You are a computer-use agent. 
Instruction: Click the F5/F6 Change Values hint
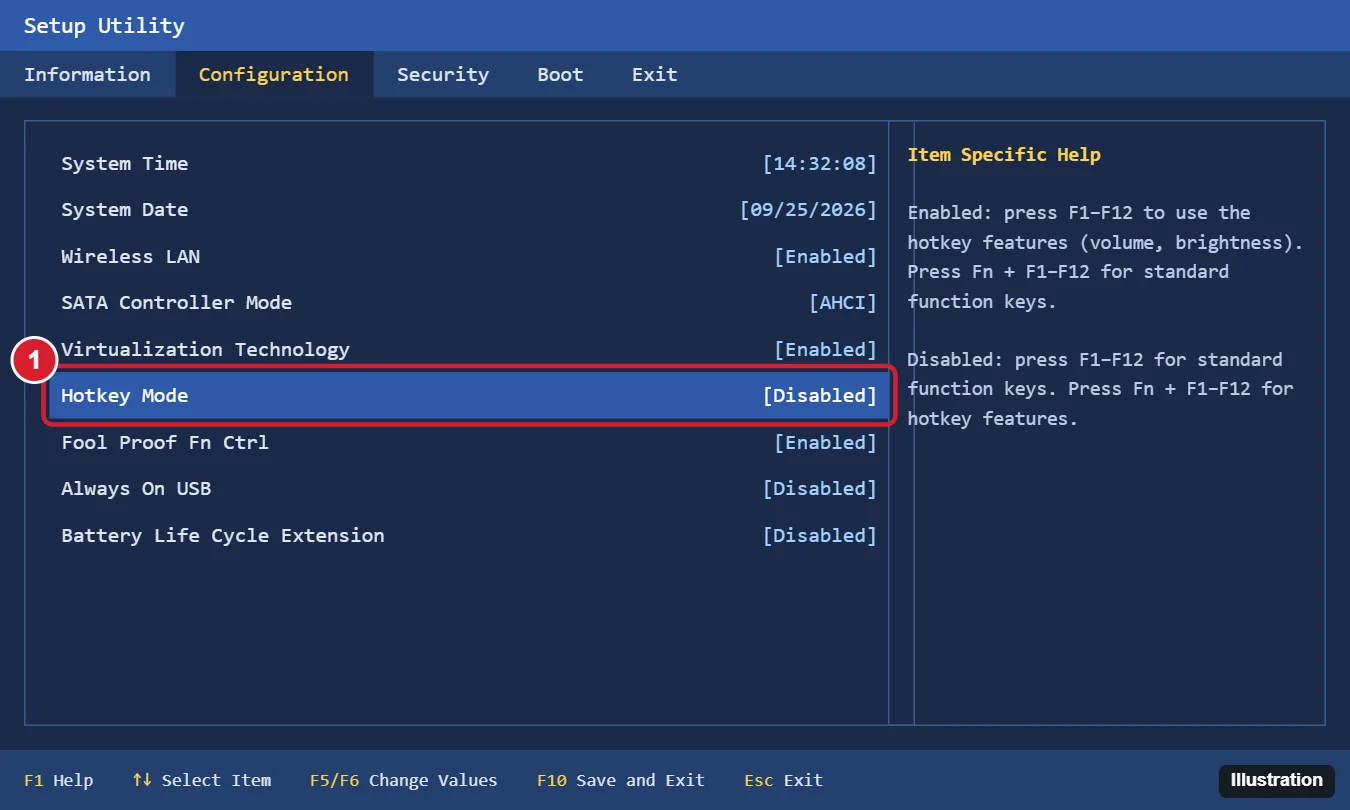(x=404, y=780)
